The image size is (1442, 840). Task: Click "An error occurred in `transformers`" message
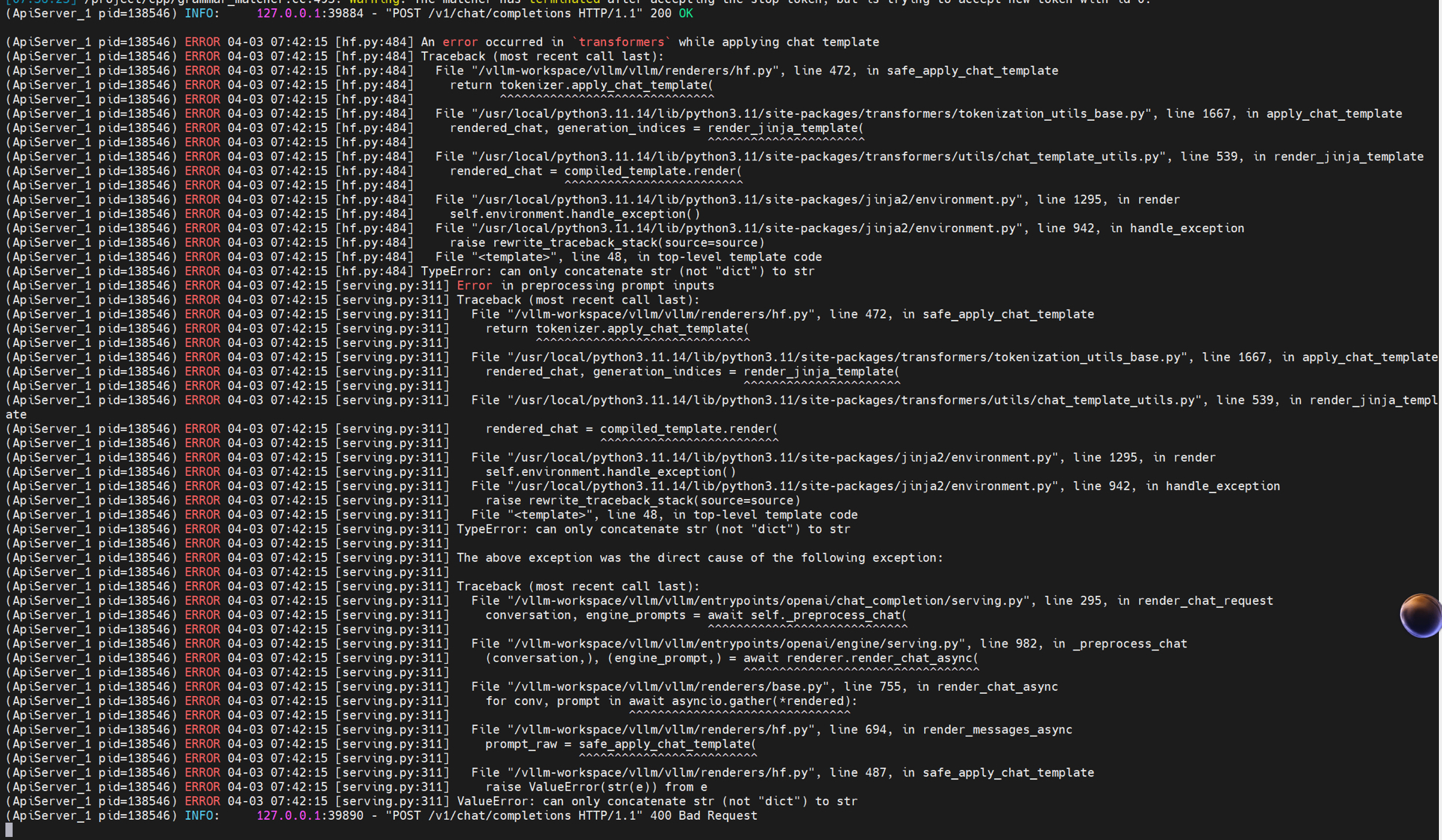click(x=649, y=42)
